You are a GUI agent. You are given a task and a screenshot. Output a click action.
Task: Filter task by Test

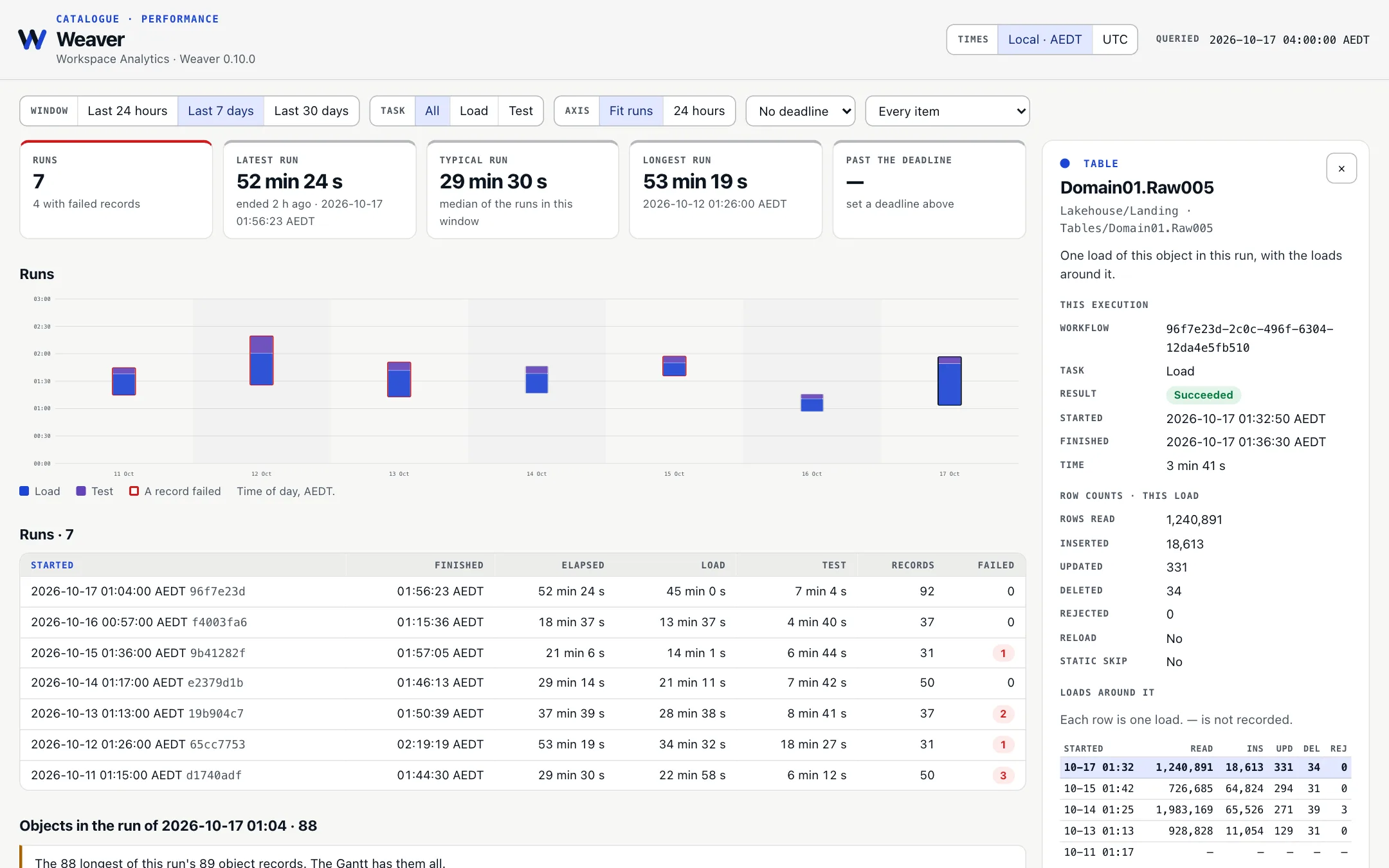click(x=521, y=111)
